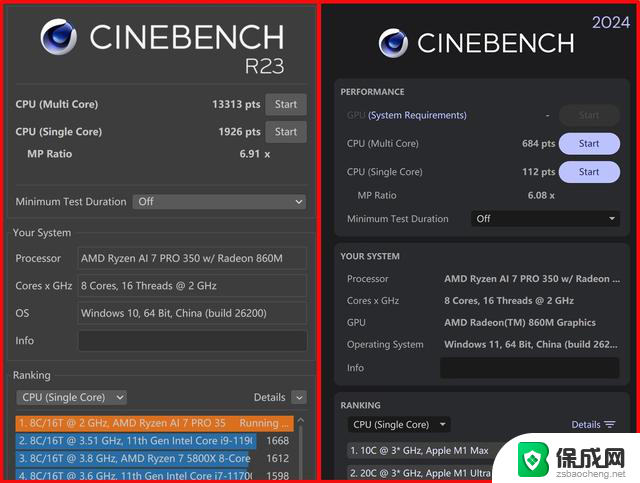Expand the R23 ranking Details chevron

click(x=299, y=398)
